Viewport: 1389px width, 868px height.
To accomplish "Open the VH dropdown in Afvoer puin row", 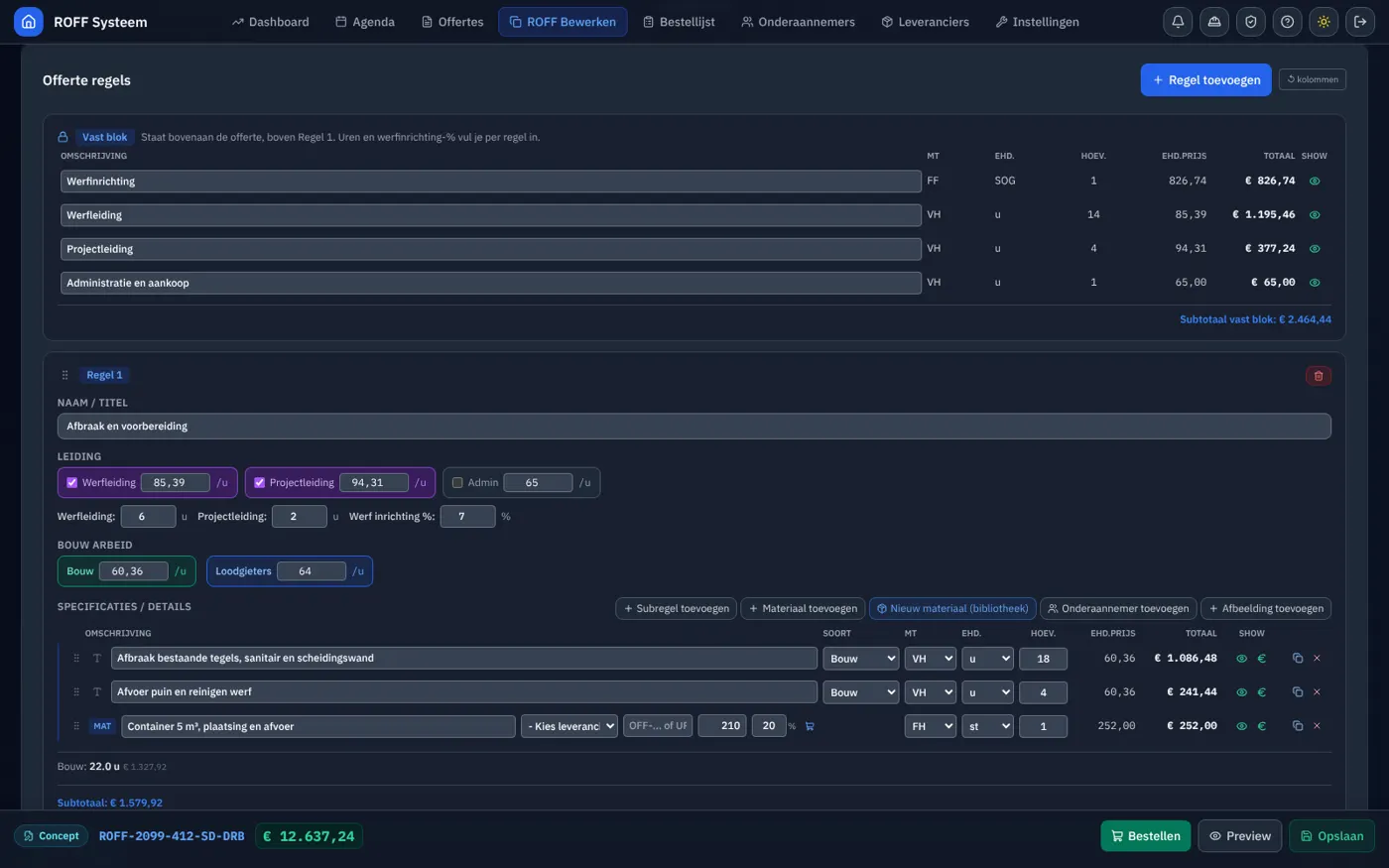I will tap(930, 692).
